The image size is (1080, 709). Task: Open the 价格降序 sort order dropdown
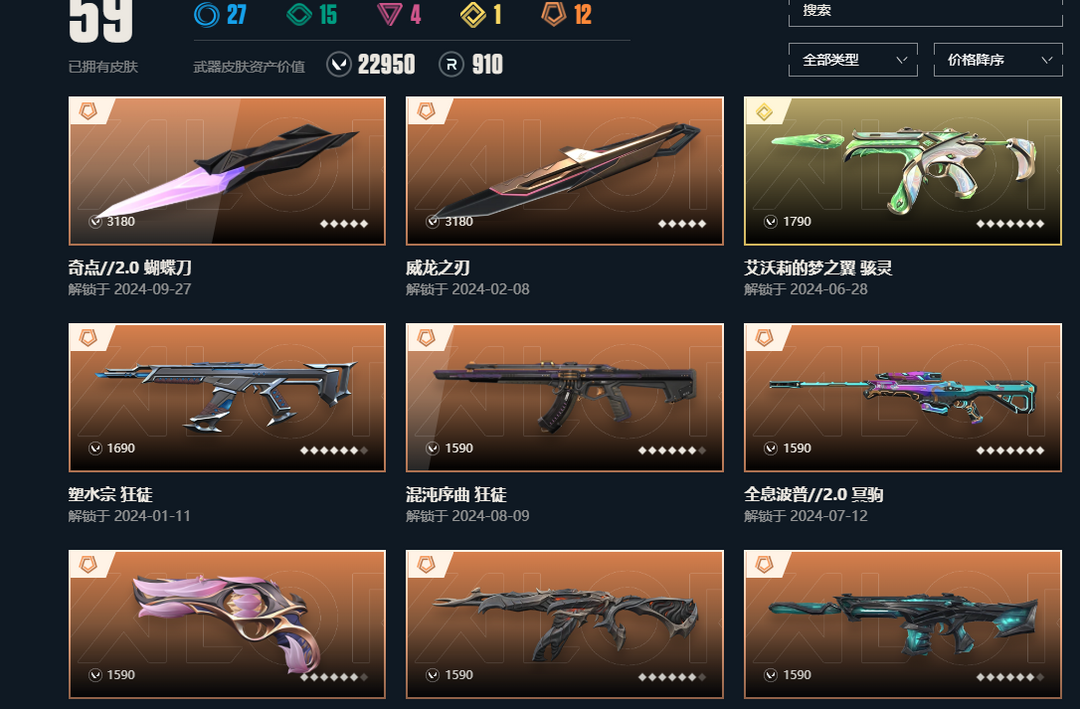tap(998, 60)
